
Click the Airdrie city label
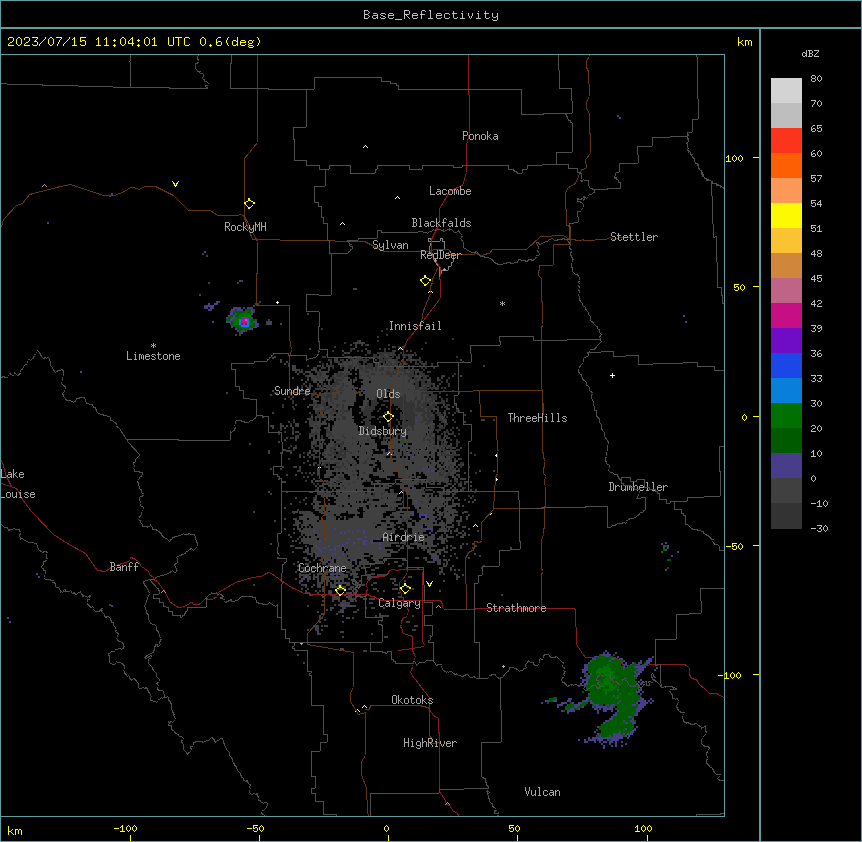tap(403, 537)
